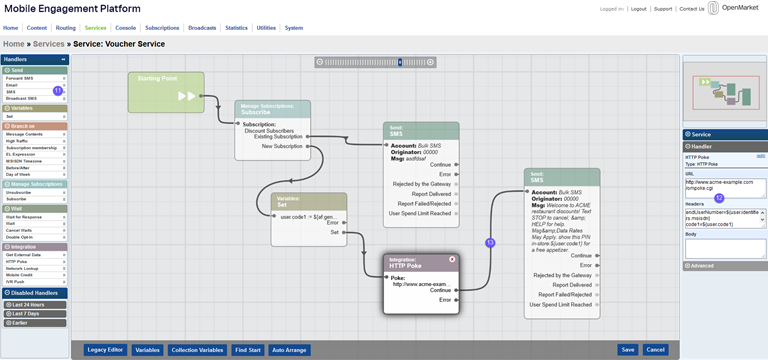
Task: Click into the Body text field
Action: pyautogui.click(x=725, y=248)
